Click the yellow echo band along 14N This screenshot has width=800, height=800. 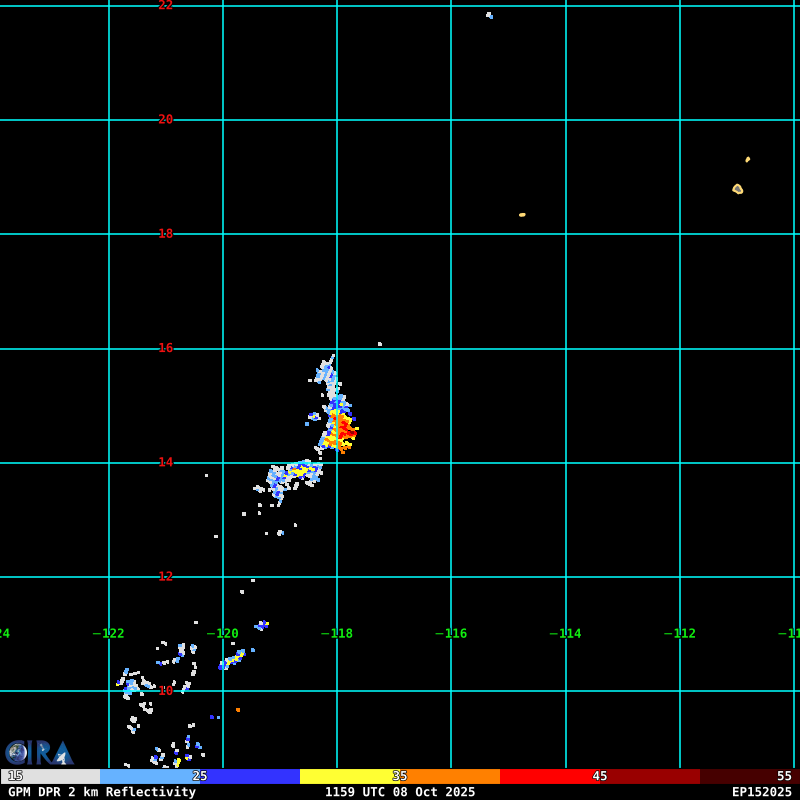[302, 470]
